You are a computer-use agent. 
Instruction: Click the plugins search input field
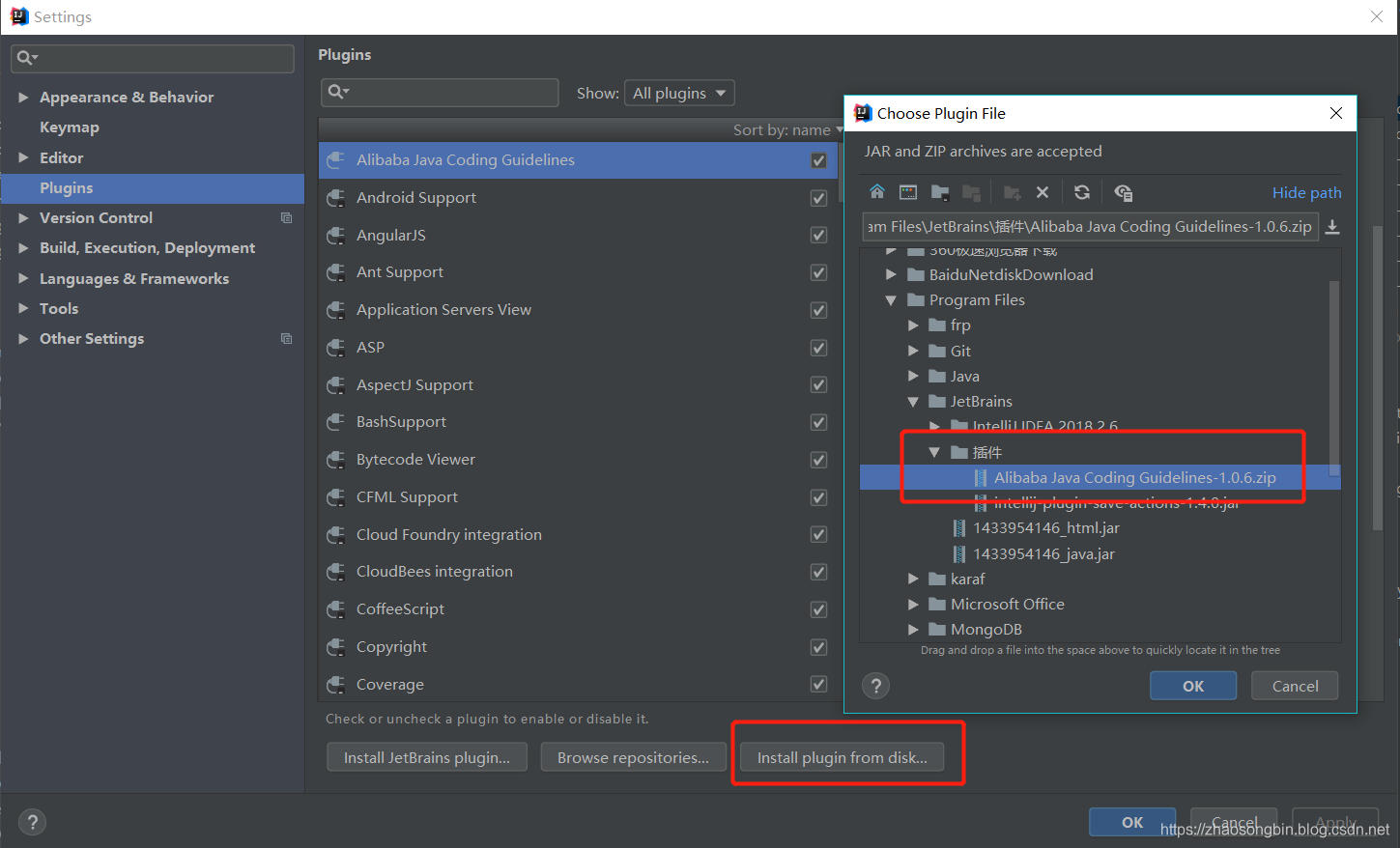pos(440,92)
